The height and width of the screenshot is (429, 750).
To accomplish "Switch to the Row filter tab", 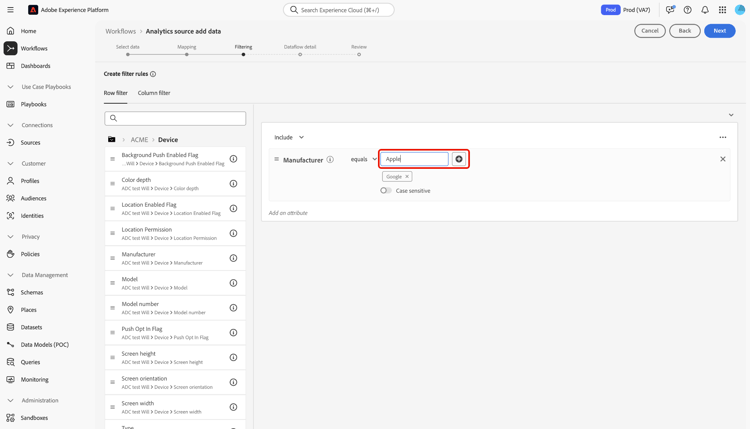I will point(116,93).
